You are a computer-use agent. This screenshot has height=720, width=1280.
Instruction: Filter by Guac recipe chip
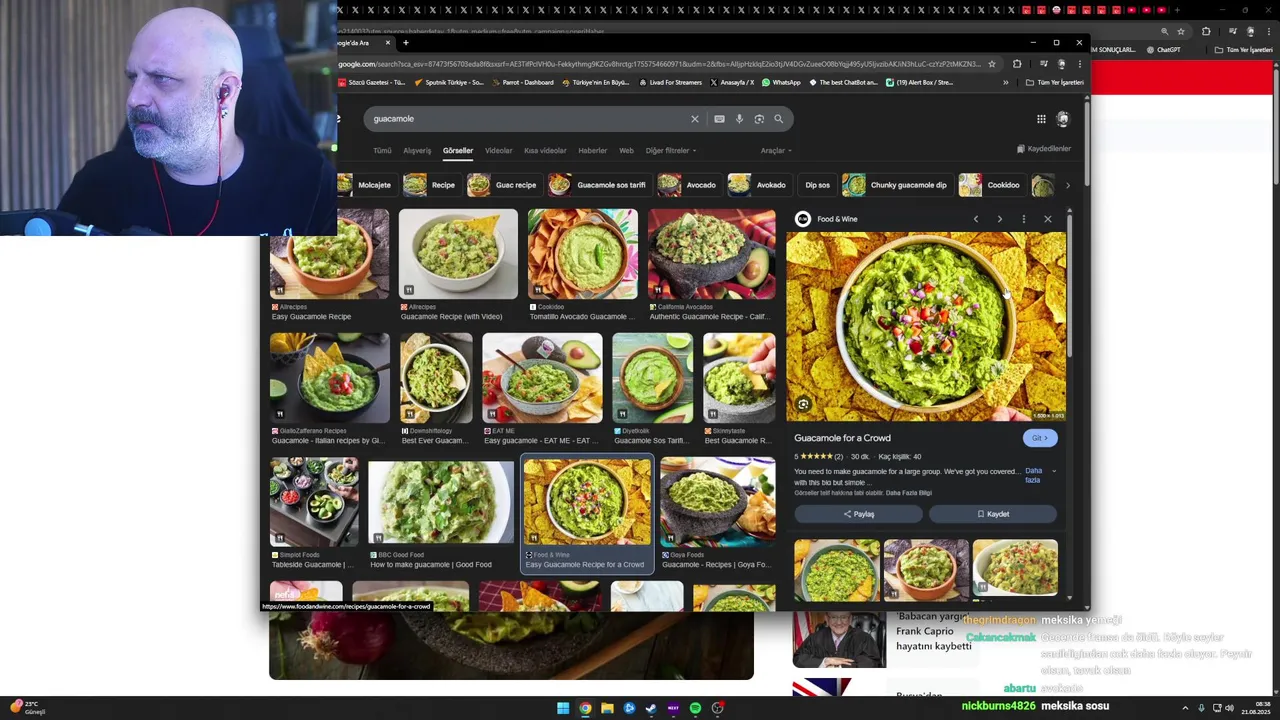coord(504,185)
